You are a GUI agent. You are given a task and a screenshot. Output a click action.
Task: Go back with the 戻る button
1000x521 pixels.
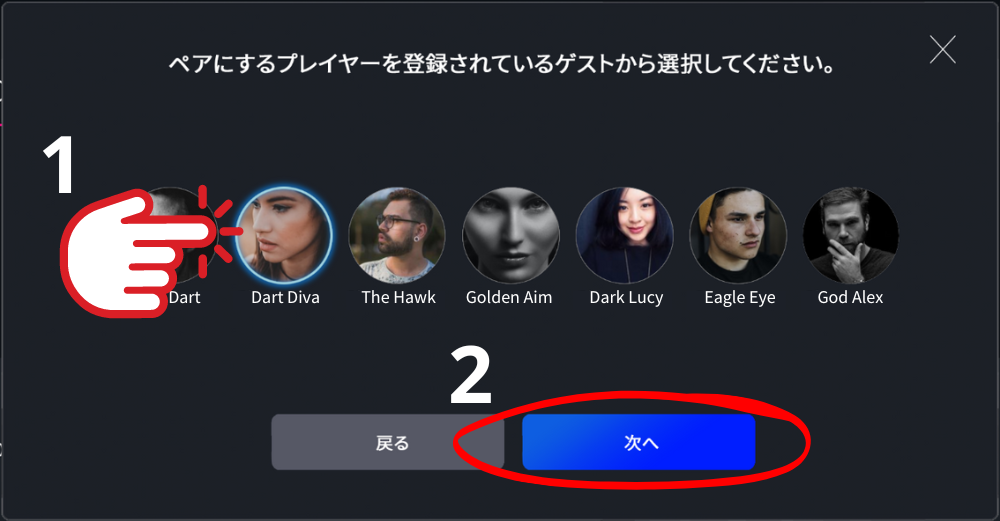tap(388, 443)
